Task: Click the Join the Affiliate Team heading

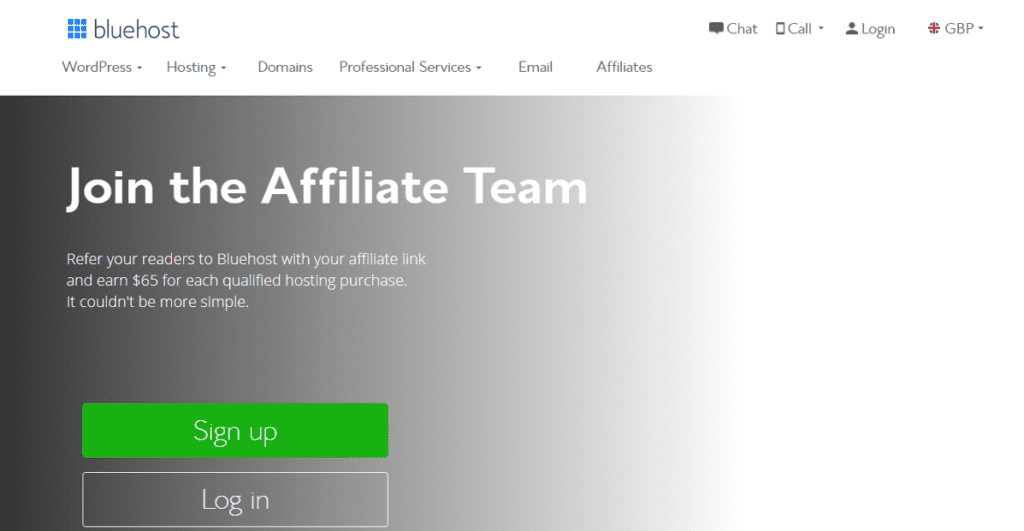Action: coord(327,187)
